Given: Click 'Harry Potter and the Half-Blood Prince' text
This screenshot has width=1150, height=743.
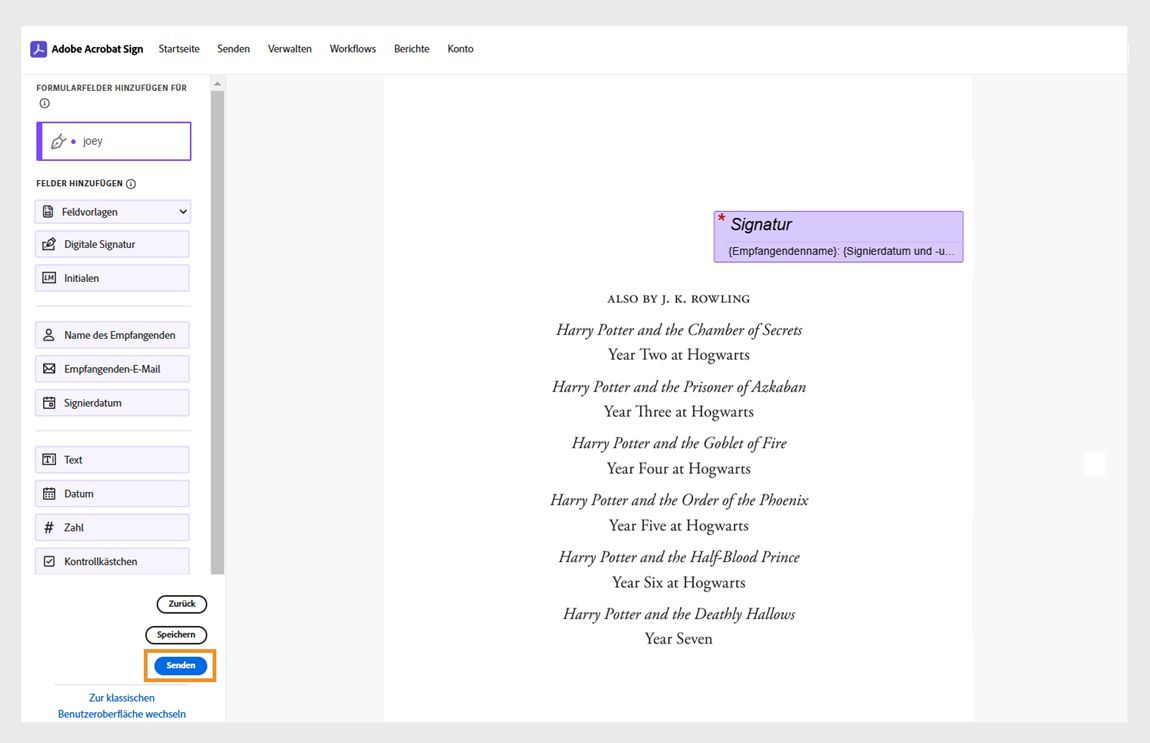Looking at the screenshot, I should pyautogui.click(x=679, y=557).
